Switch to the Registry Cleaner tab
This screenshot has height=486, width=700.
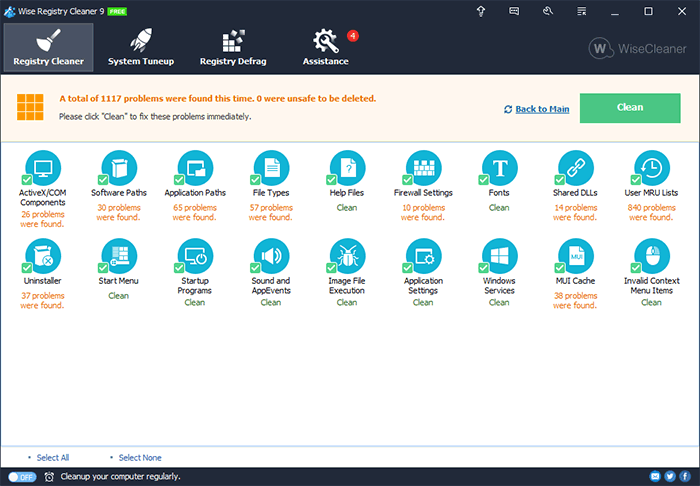[49, 47]
